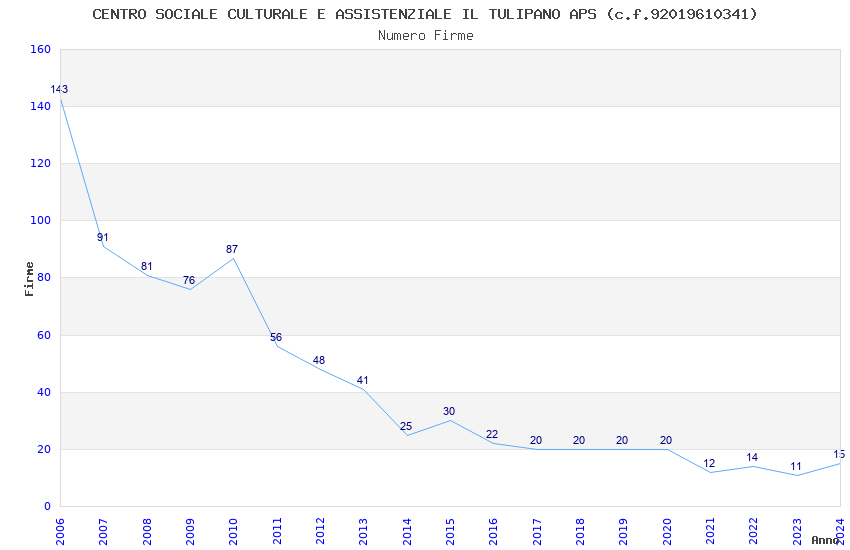Click the x-axis year label 2007
Image resolution: width=850 pixels, height=550 pixels.
pyautogui.click(x=103, y=532)
